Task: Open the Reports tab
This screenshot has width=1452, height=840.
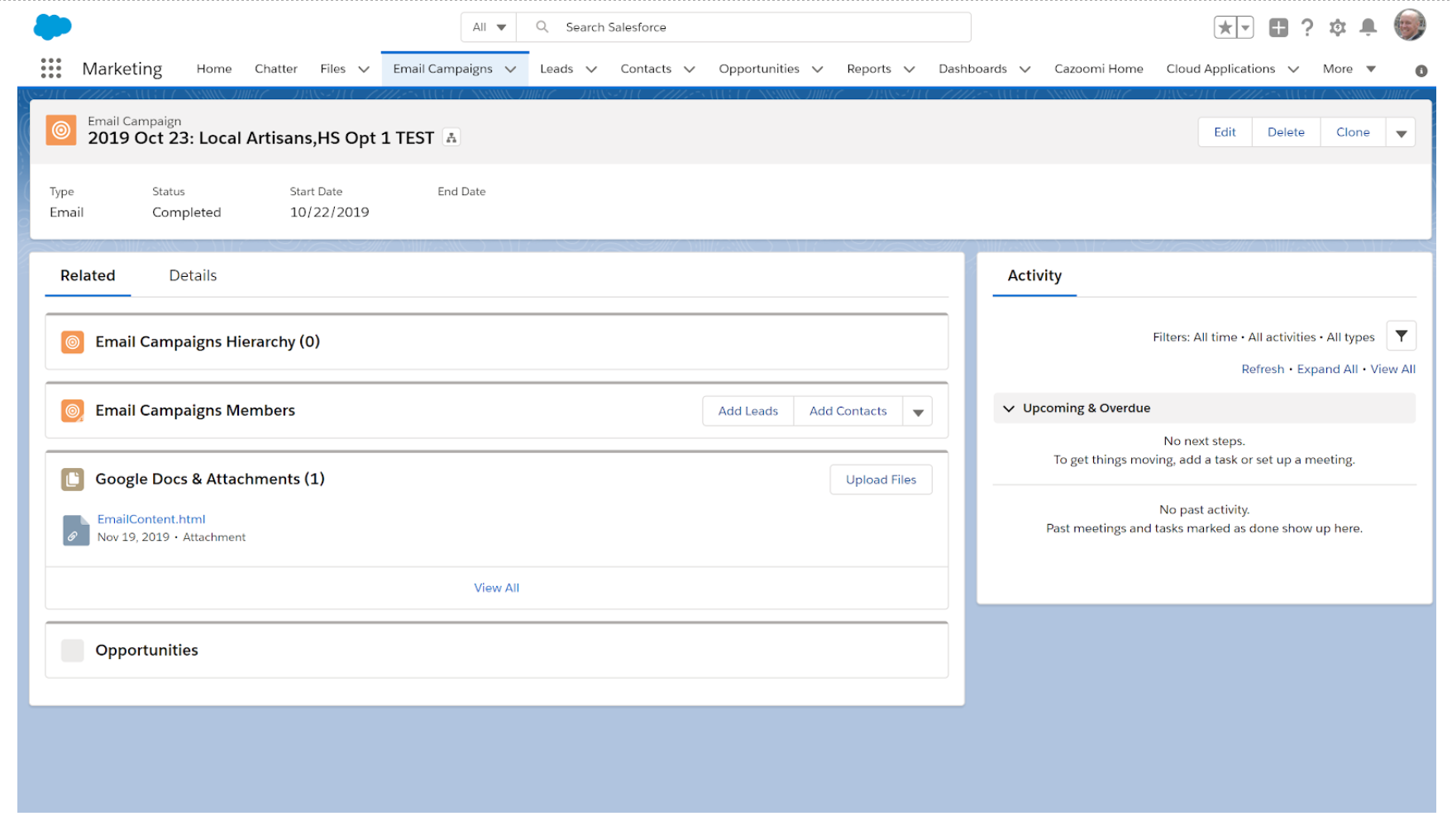Action: pyautogui.click(x=869, y=69)
